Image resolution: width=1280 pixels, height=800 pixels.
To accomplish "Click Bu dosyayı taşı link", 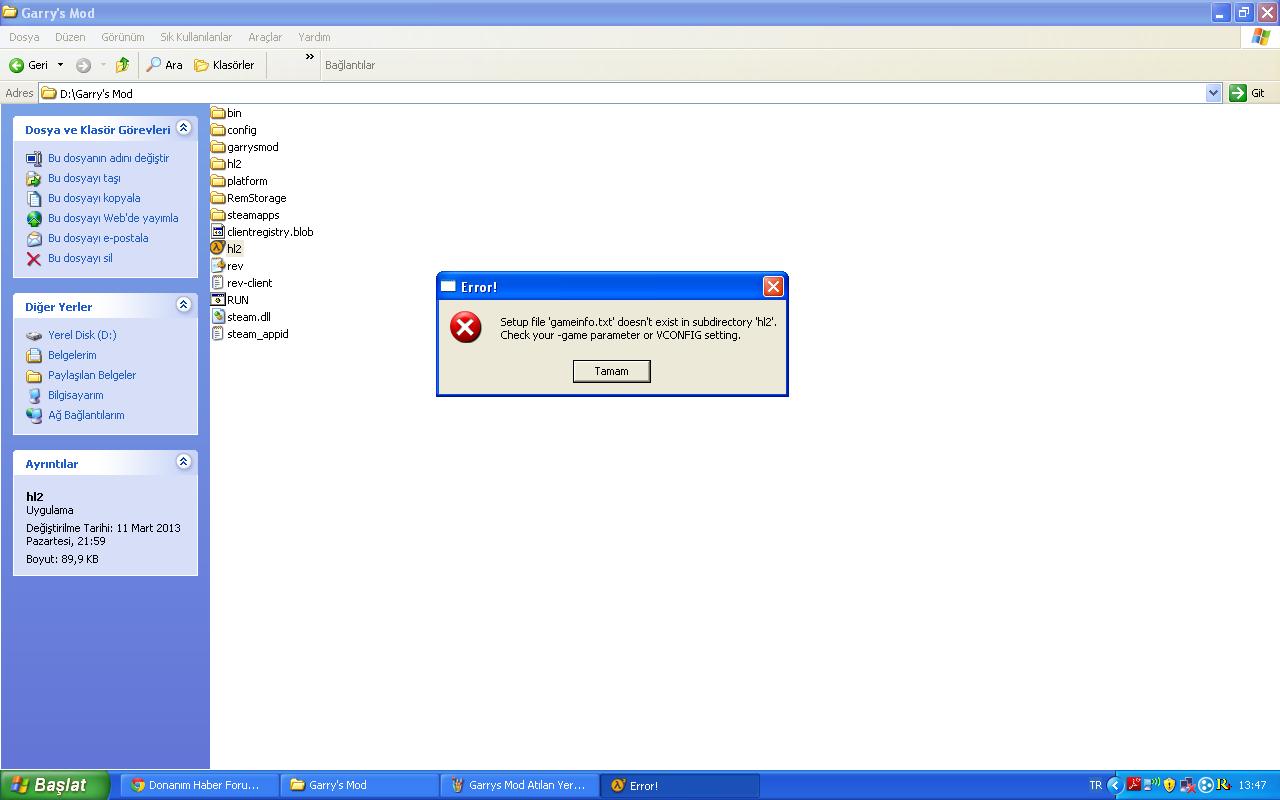I will pos(84,178).
